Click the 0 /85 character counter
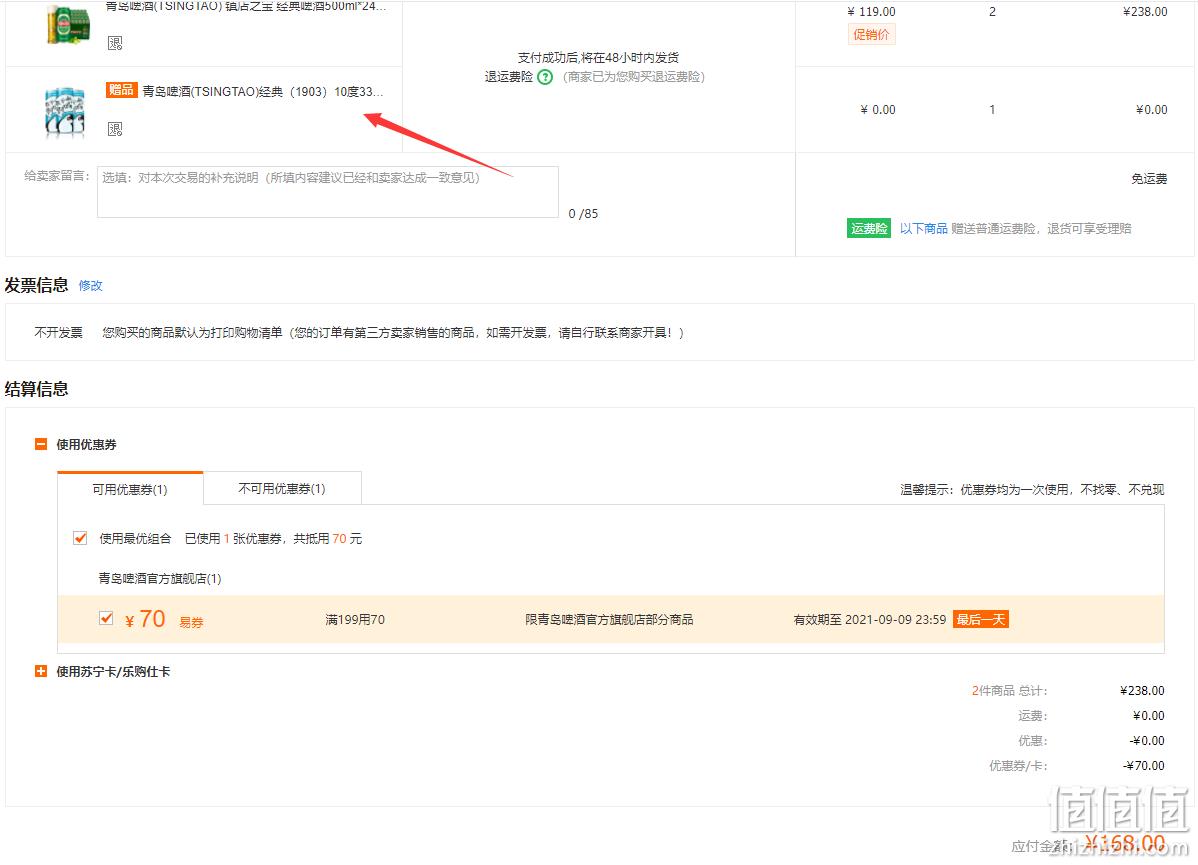The width and height of the screenshot is (1198, 865). pos(583,214)
